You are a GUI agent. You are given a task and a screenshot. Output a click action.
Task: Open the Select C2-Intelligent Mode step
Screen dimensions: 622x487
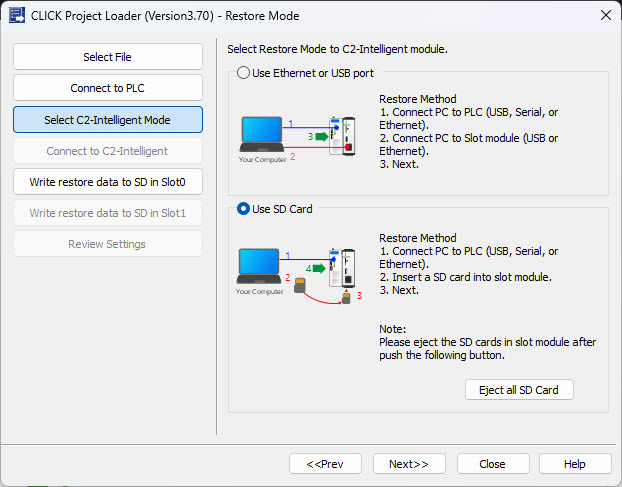(x=108, y=120)
